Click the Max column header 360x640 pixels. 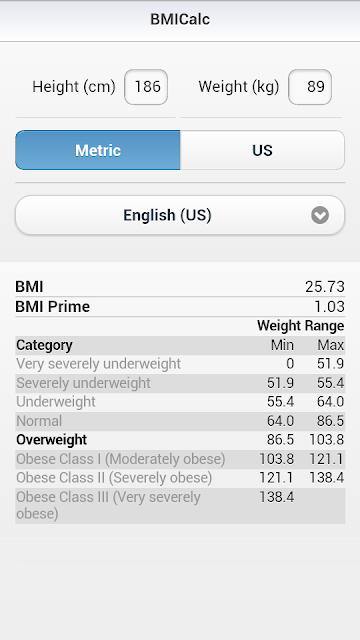pyautogui.click(x=331, y=345)
